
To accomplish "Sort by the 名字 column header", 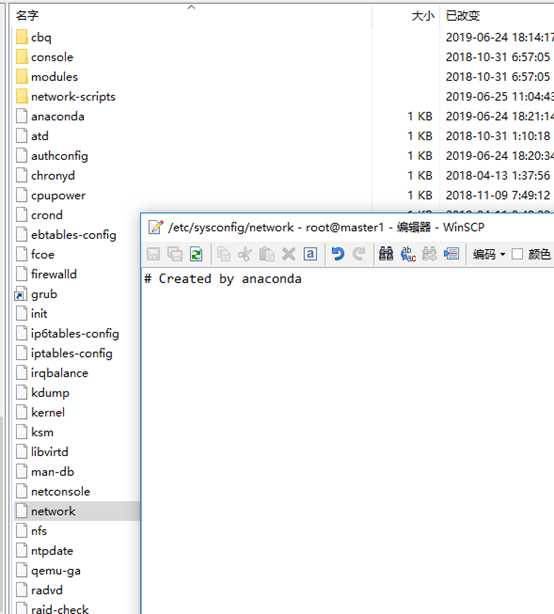I will click(x=27, y=16).
